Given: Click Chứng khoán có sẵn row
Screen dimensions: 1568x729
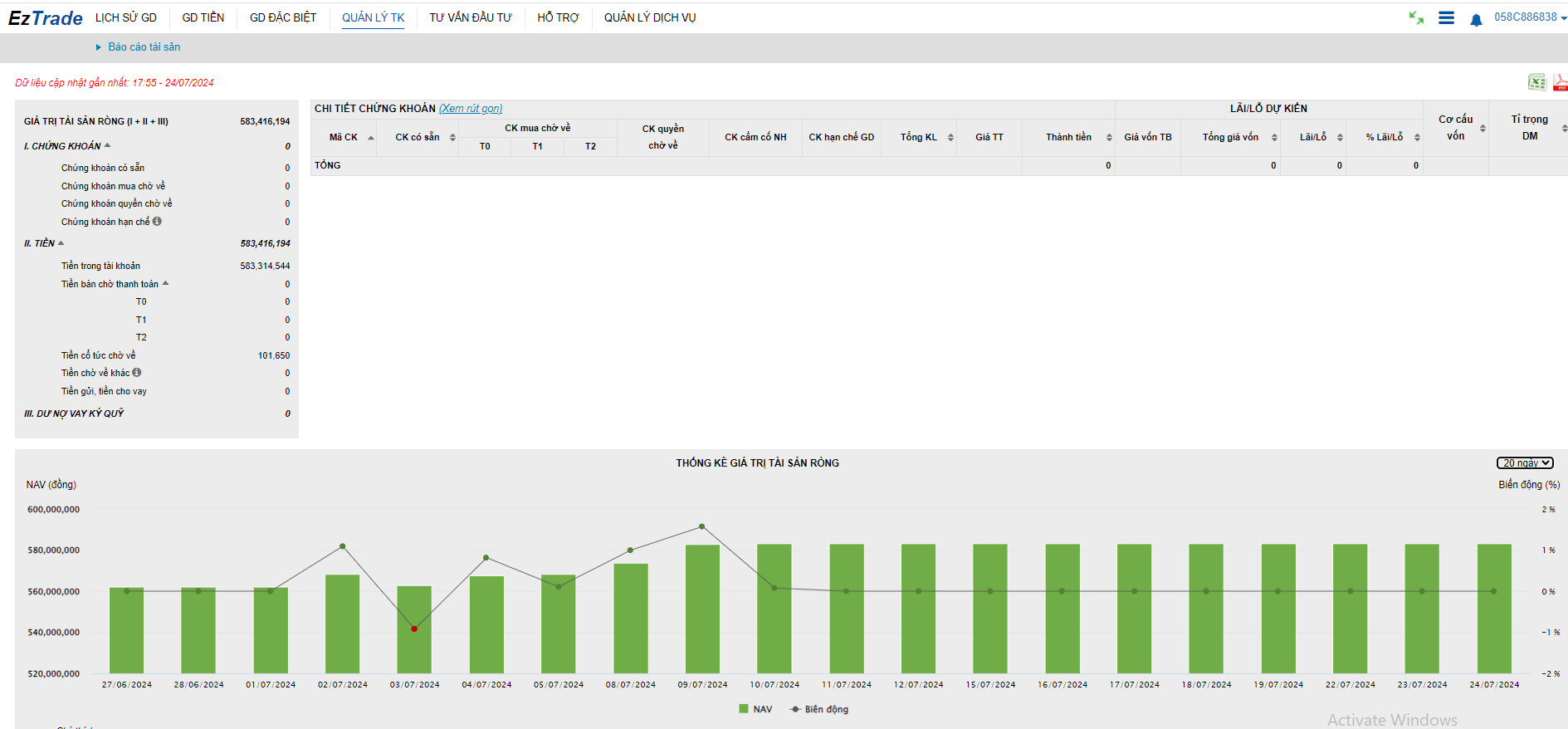Looking at the screenshot, I should 157,168.
